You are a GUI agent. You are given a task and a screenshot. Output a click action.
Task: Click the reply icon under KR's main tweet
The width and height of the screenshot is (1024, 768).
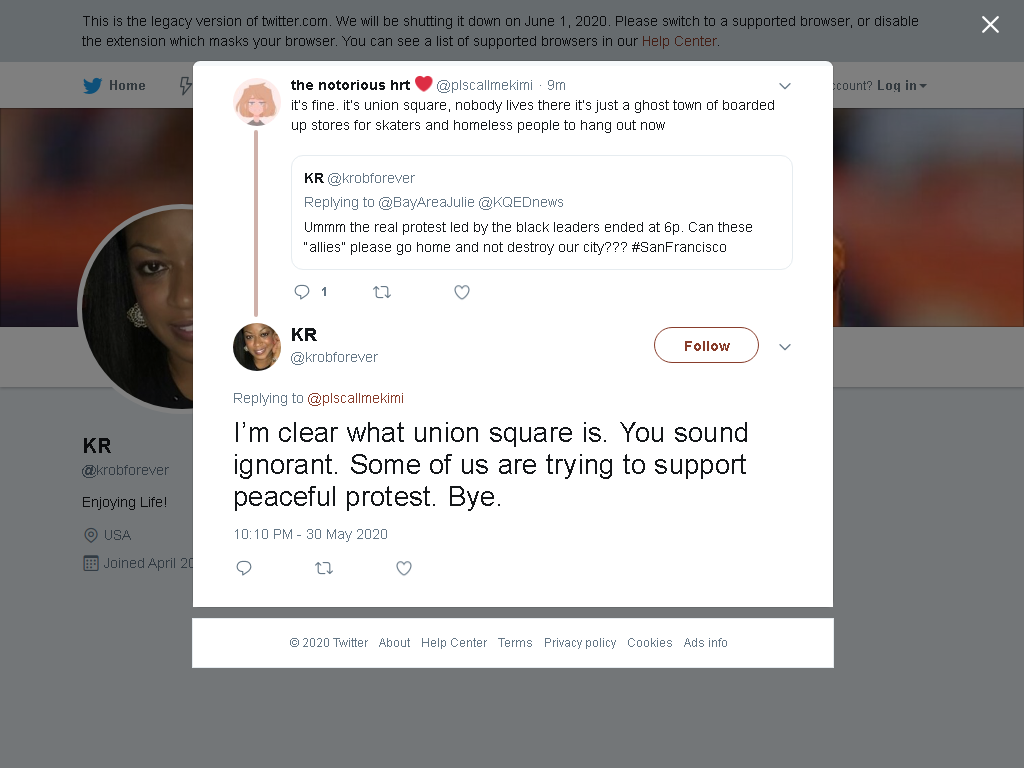click(x=244, y=568)
